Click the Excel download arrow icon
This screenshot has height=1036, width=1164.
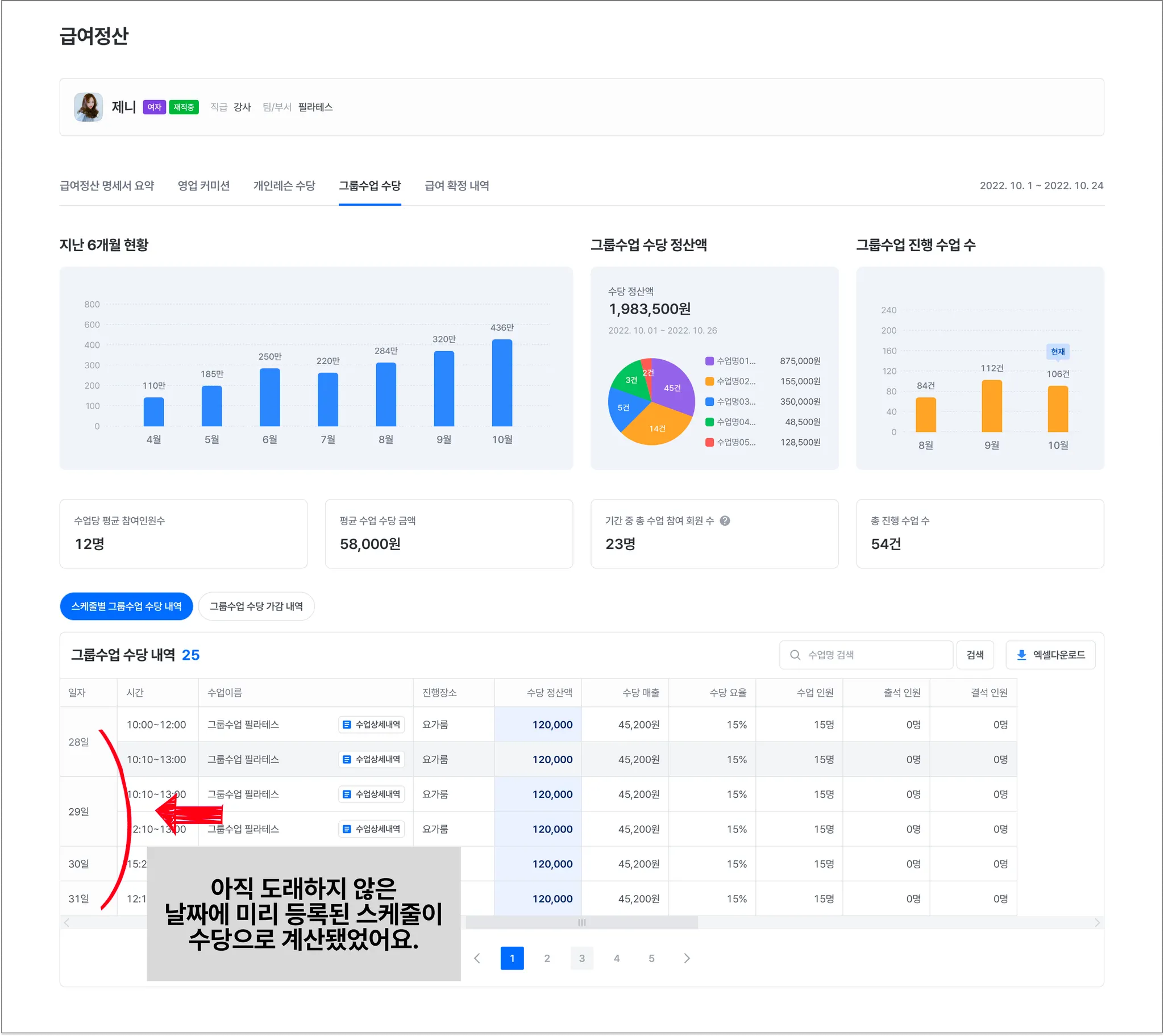click(1021, 655)
